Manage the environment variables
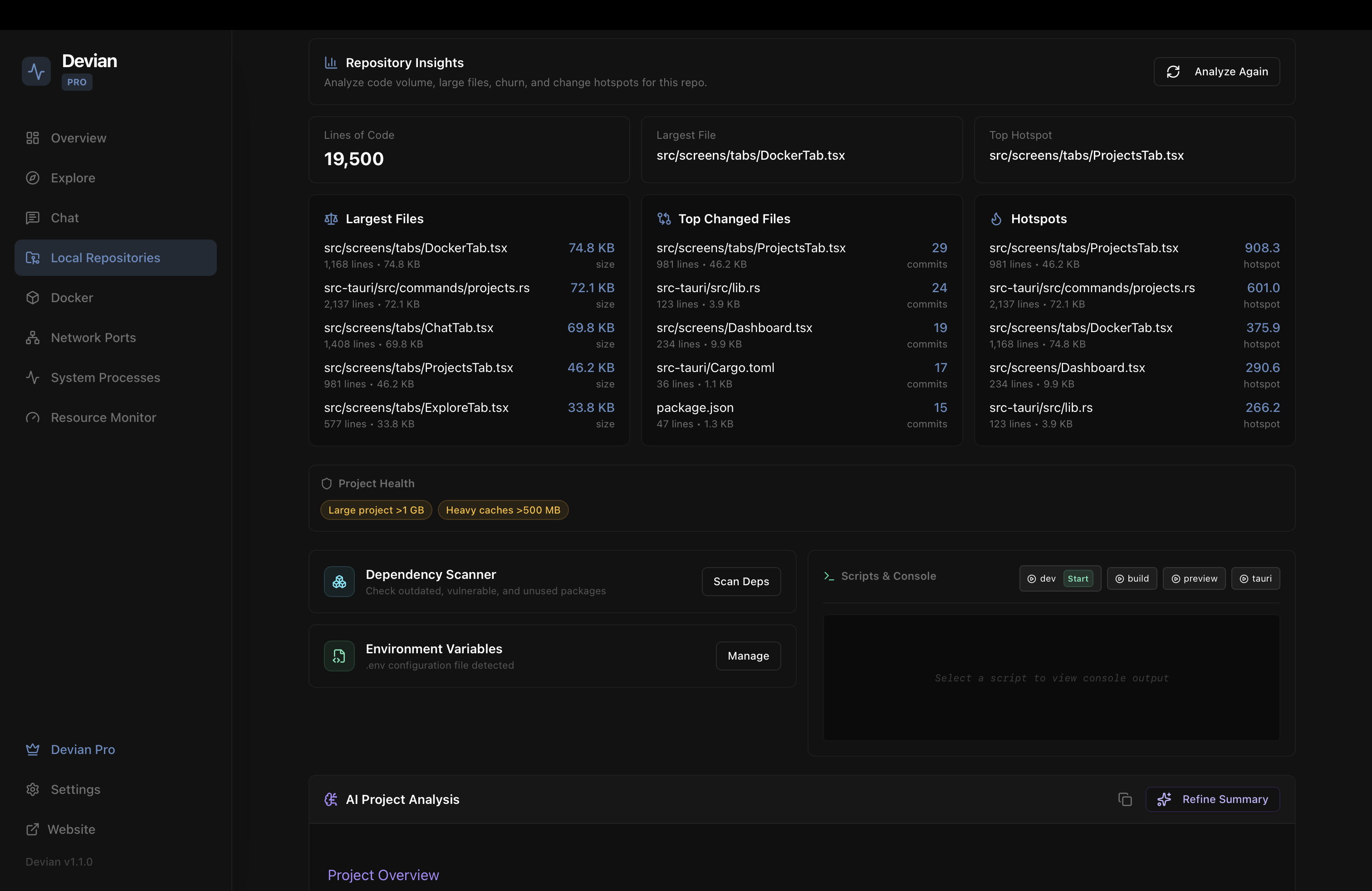The width and height of the screenshot is (1372, 891). pos(748,656)
